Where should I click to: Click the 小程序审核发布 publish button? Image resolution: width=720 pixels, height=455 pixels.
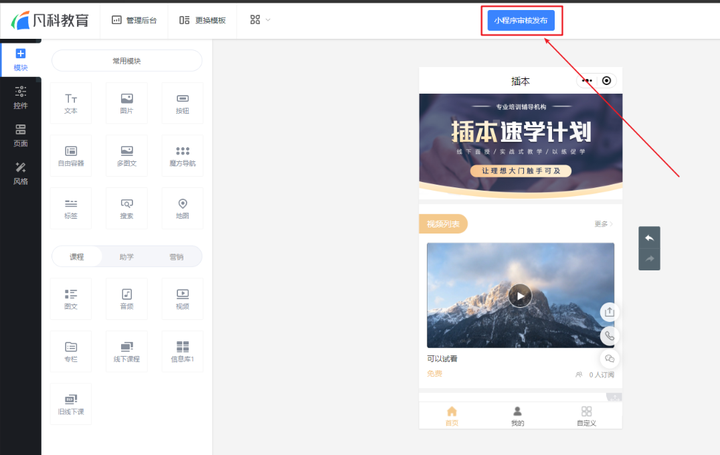521,21
